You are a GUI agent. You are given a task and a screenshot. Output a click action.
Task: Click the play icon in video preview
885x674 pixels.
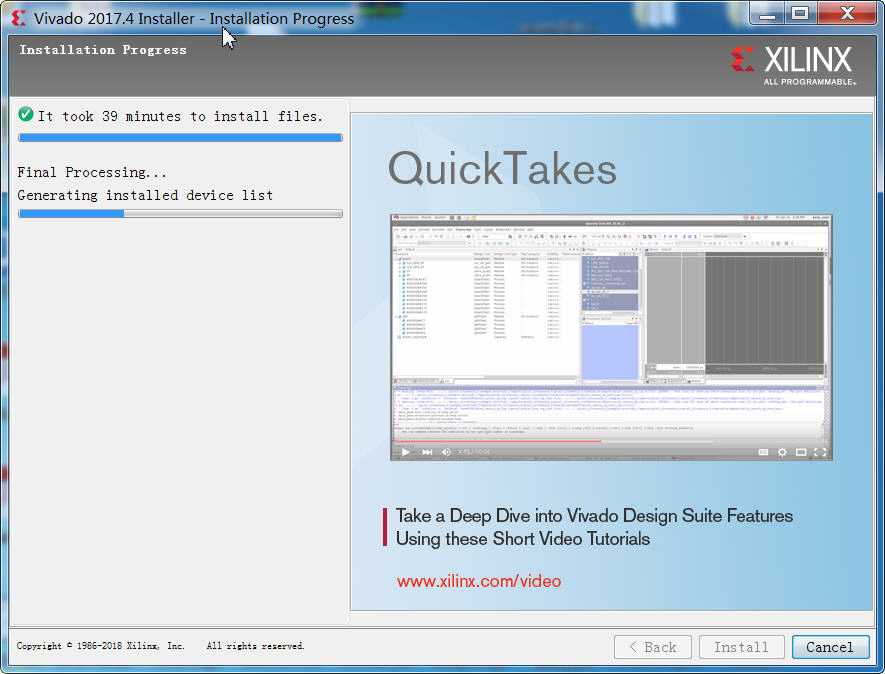405,452
